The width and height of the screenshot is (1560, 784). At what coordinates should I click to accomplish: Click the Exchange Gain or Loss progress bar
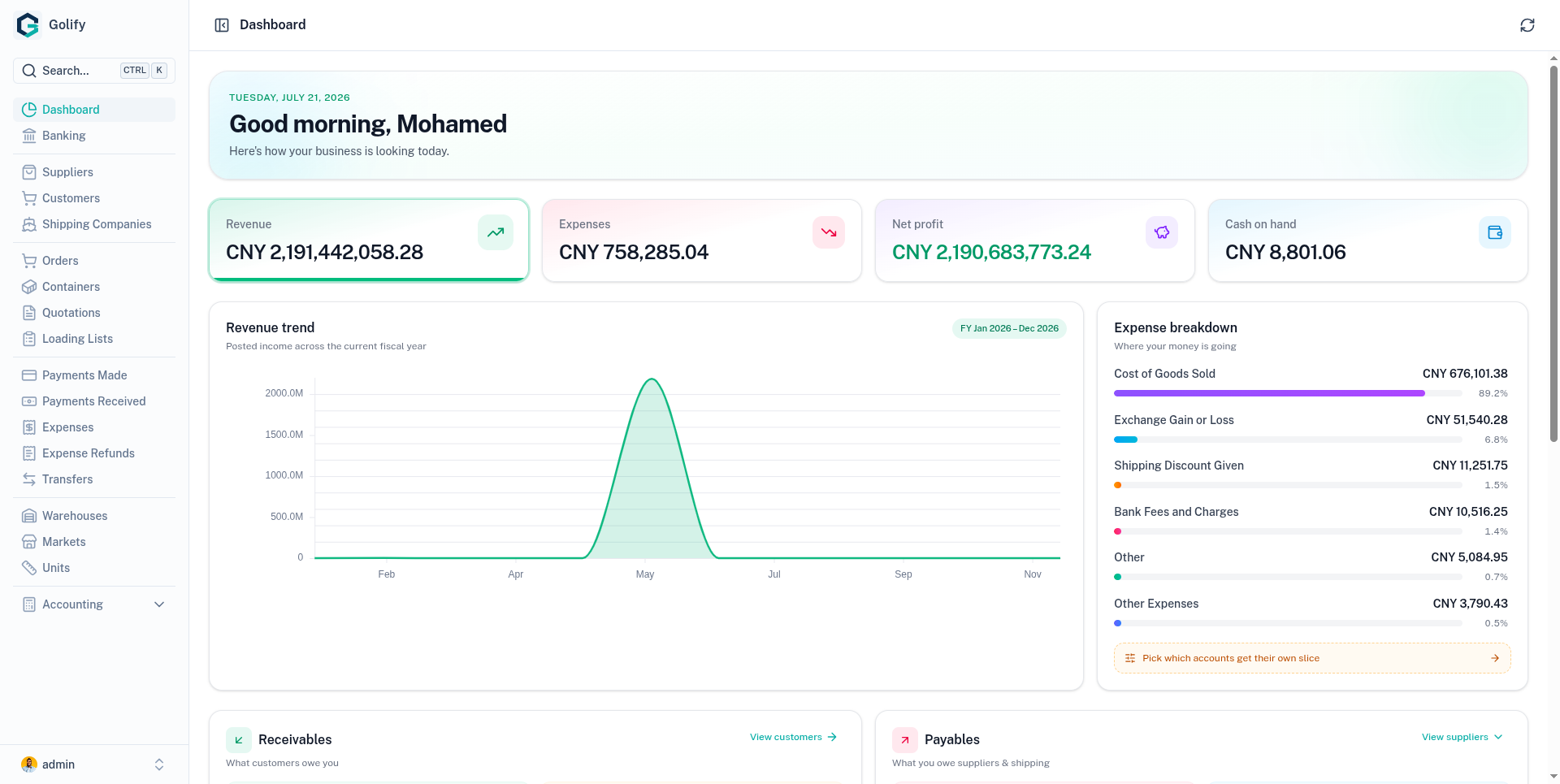click(x=1288, y=440)
